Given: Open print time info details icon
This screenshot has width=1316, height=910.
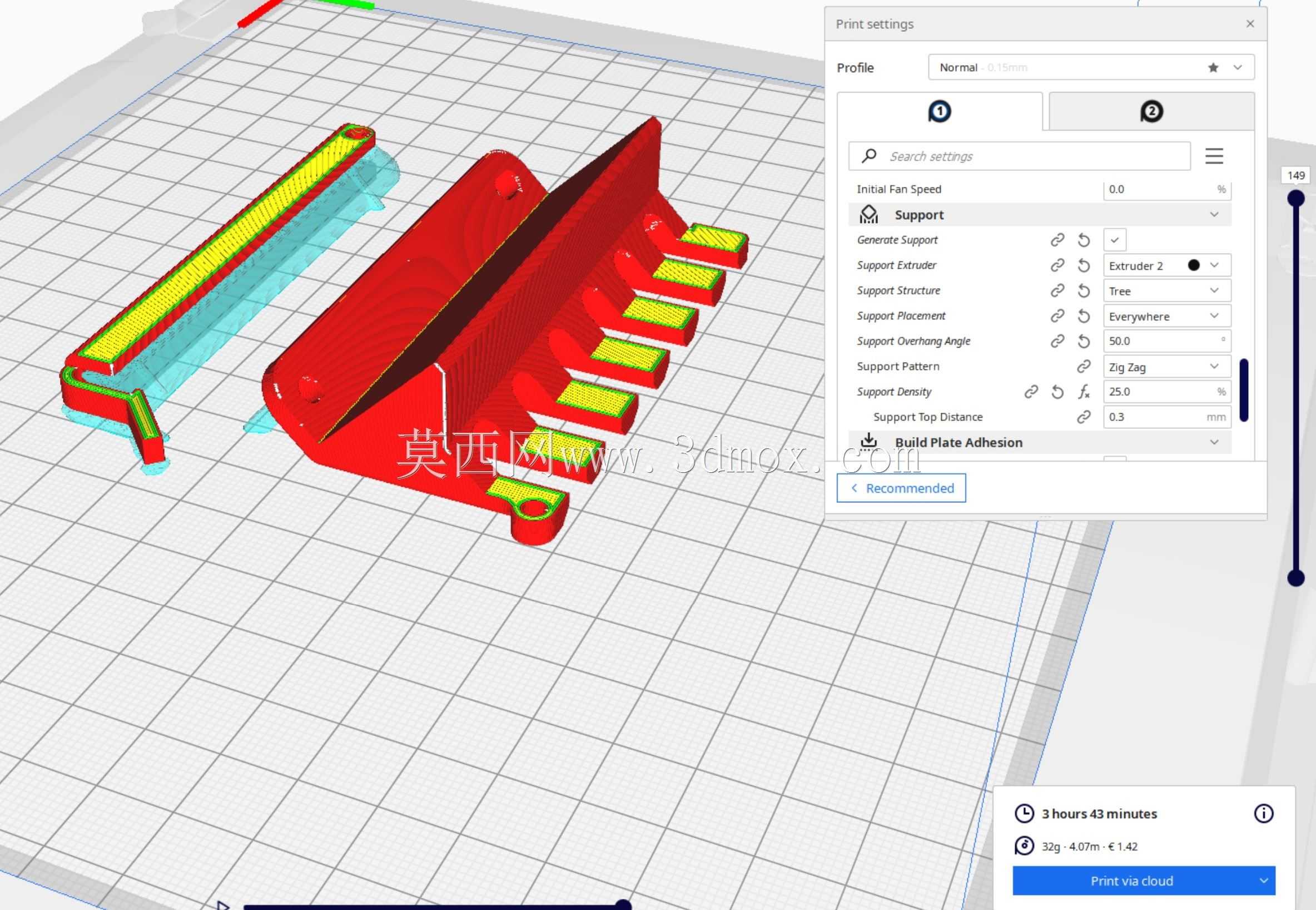Looking at the screenshot, I should click(x=1264, y=814).
